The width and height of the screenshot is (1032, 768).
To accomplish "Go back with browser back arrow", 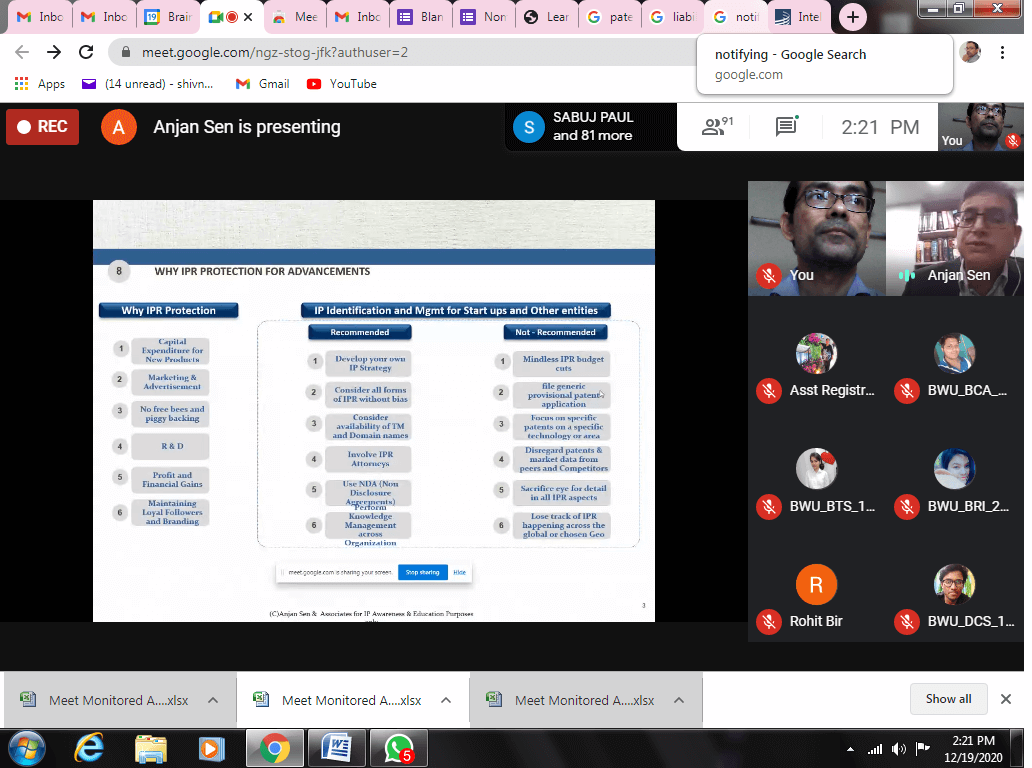I will pyautogui.click(x=22, y=52).
